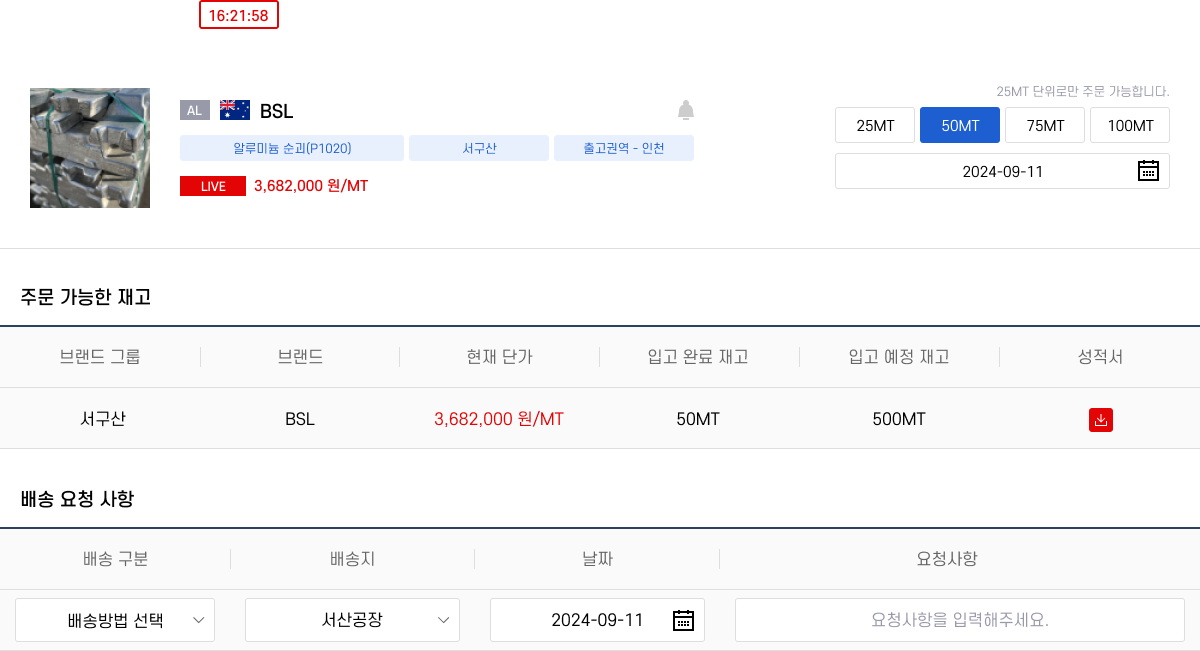Click the AL metal badge
This screenshot has width=1200, height=651.
click(195, 110)
